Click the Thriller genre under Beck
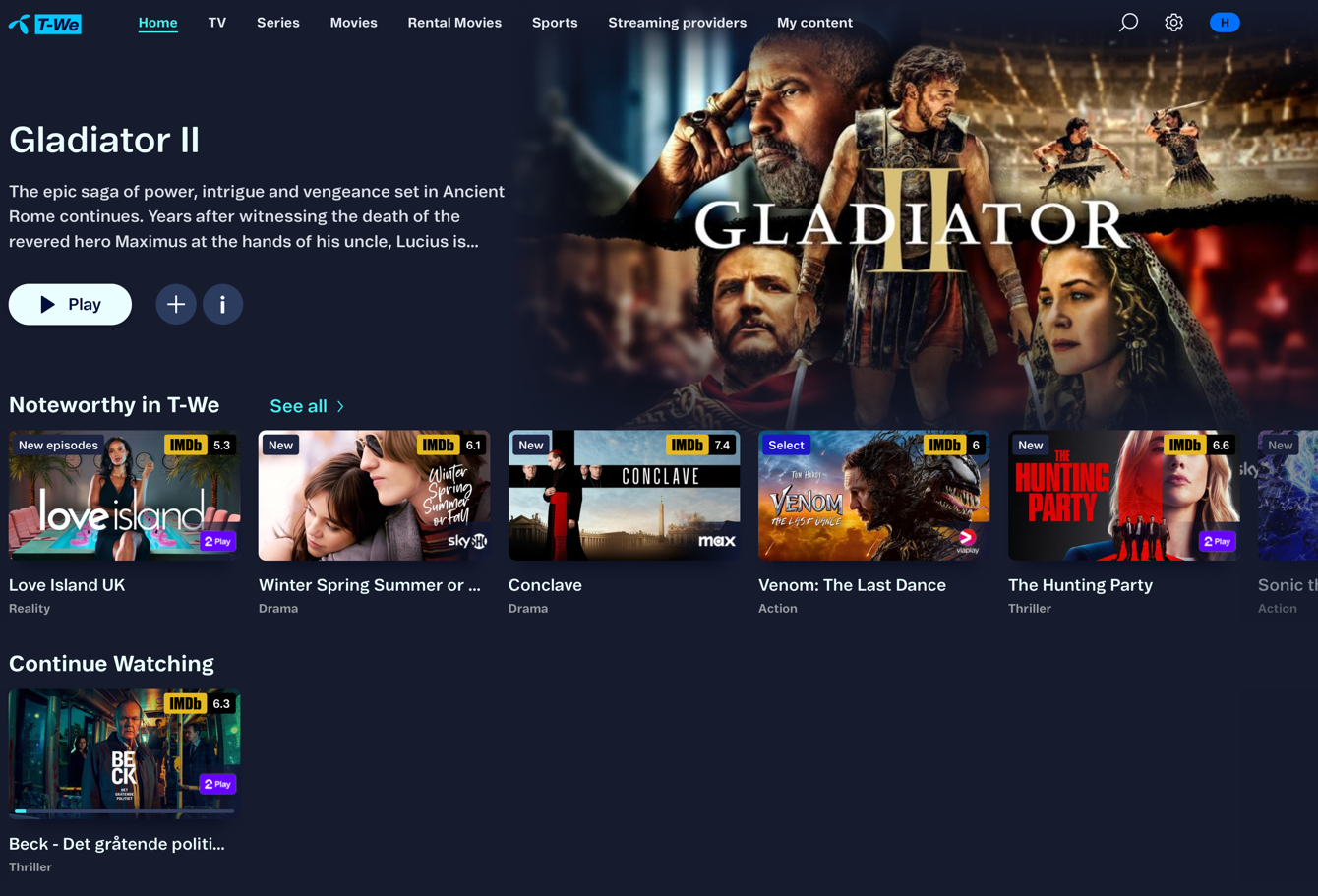 (30, 867)
